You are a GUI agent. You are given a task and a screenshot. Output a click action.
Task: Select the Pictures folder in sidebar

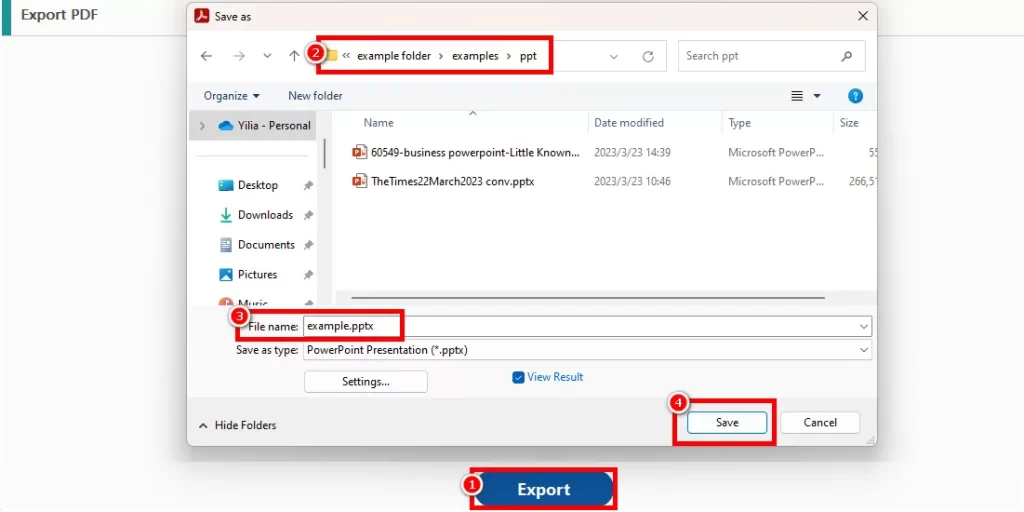pyautogui.click(x=257, y=274)
